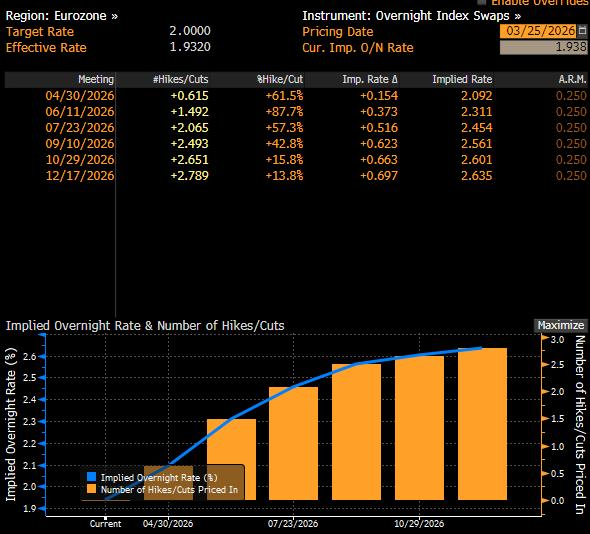
Task: Click the #Hikes/Cuts column header
Action: click(181, 79)
